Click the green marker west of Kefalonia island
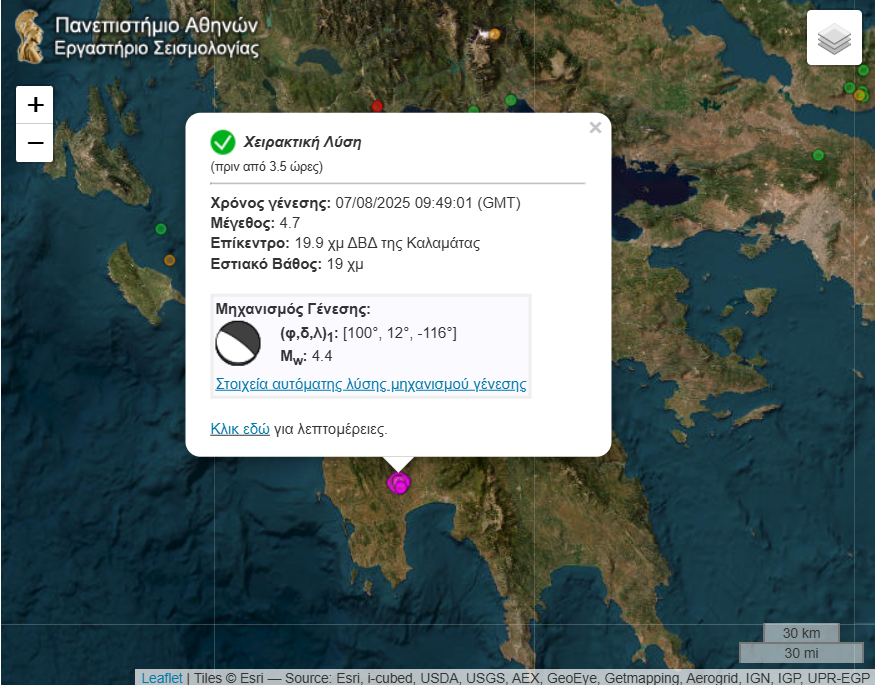Viewport: 875px width, 685px height. tap(160, 229)
